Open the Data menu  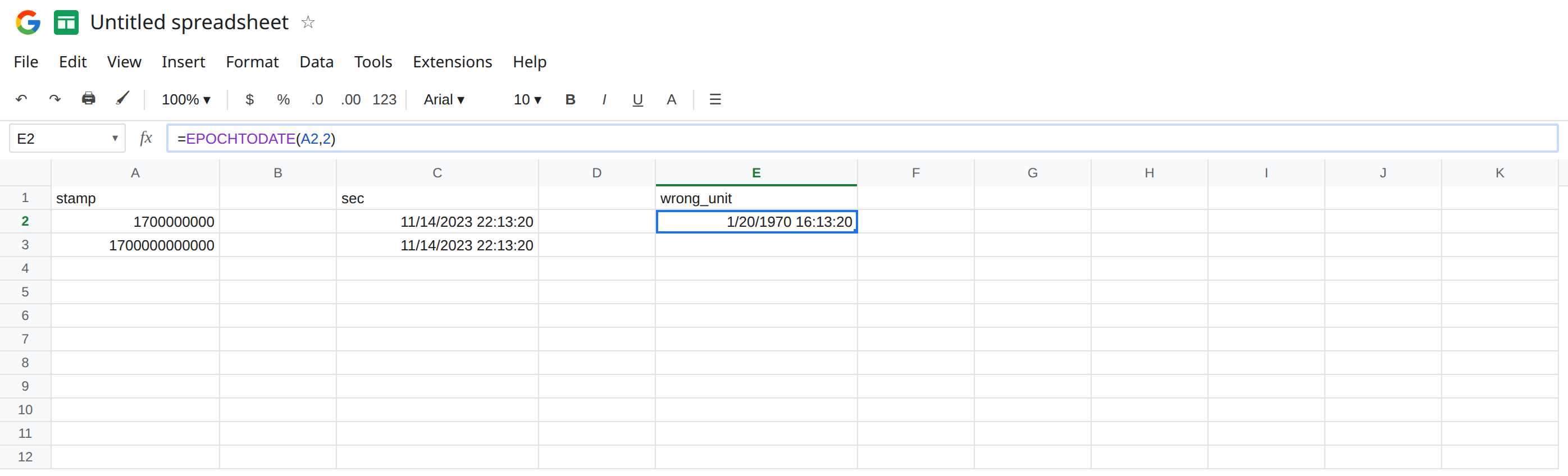317,62
